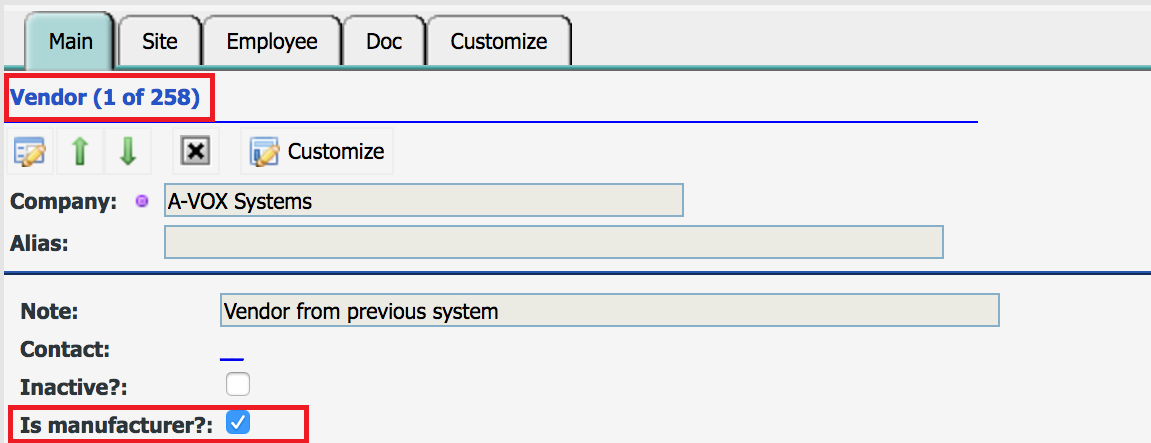Switch to the Doc tab
The image size is (1151, 443).
(x=384, y=41)
